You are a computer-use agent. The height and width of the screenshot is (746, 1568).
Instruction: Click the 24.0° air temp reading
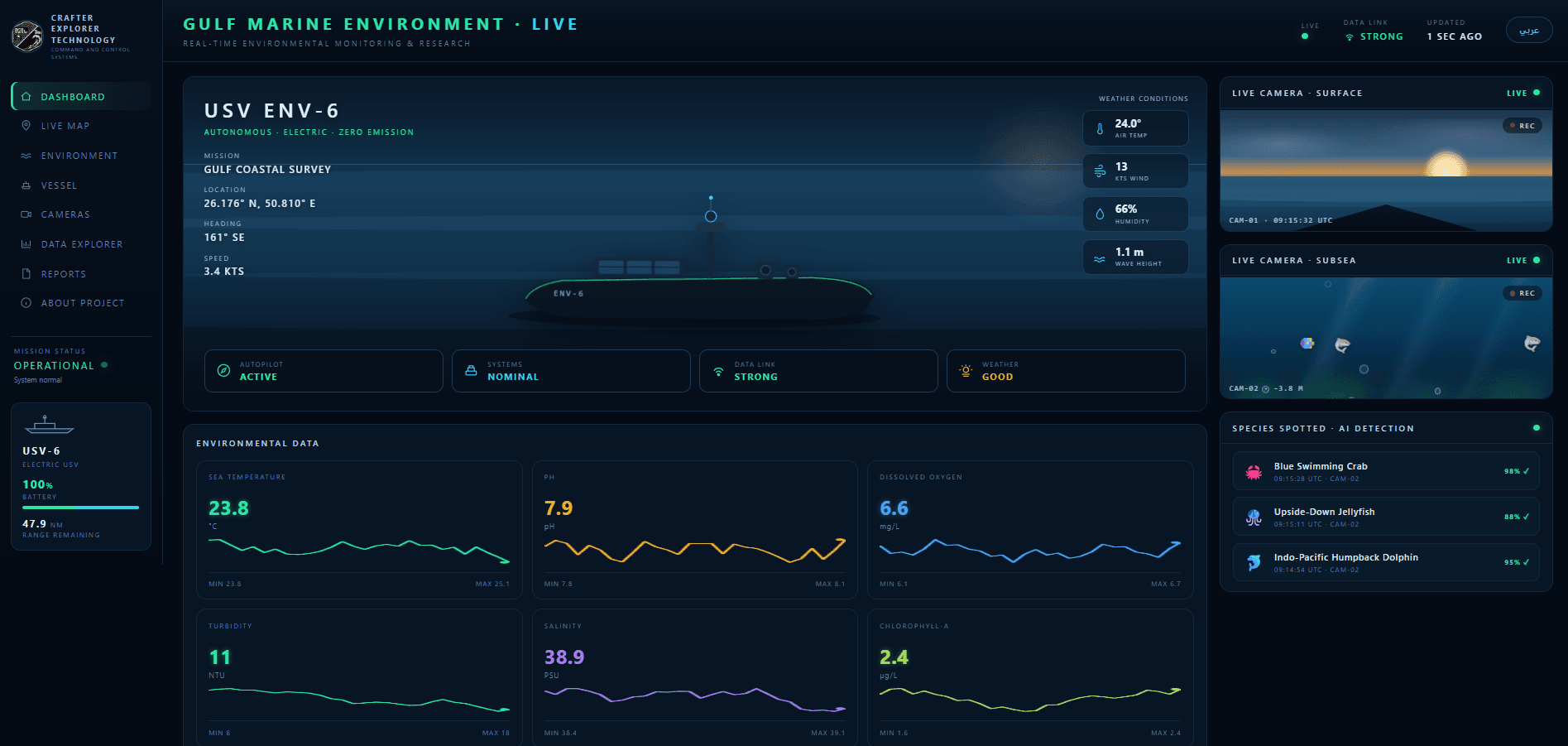pos(1128,123)
